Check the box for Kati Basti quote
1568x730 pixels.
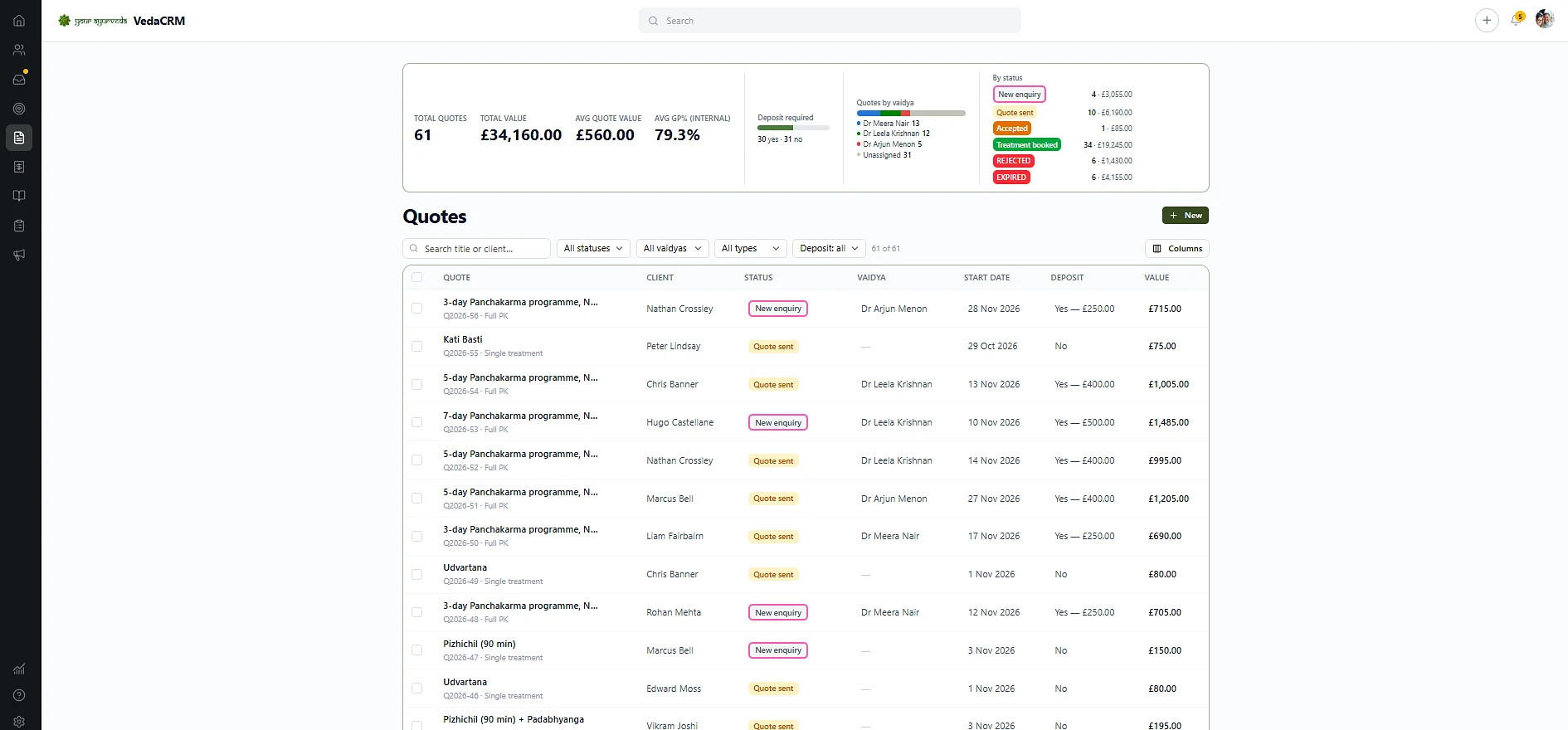pyautogui.click(x=417, y=347)
